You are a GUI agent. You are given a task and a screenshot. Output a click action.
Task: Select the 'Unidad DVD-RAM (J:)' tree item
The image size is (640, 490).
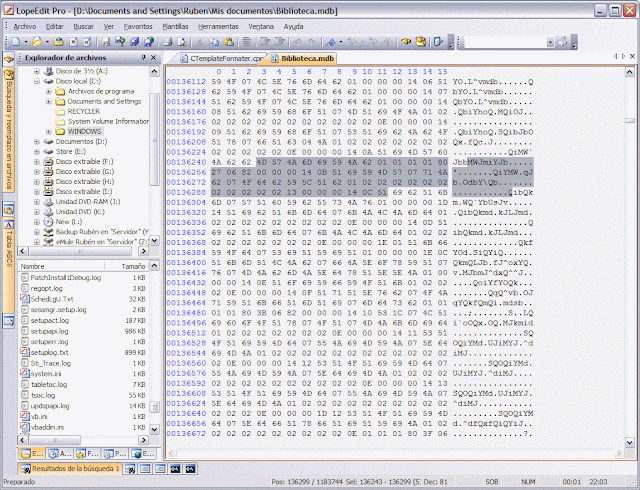pos(88,202)
